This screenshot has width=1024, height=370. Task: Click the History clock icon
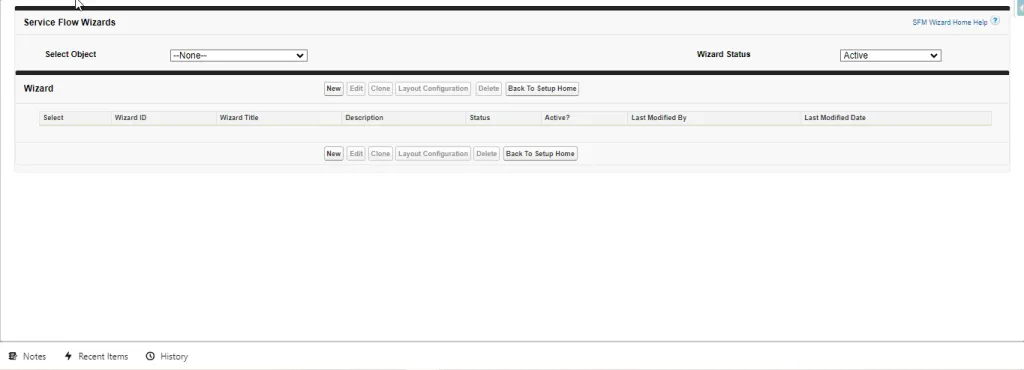(x=150, y=356)
